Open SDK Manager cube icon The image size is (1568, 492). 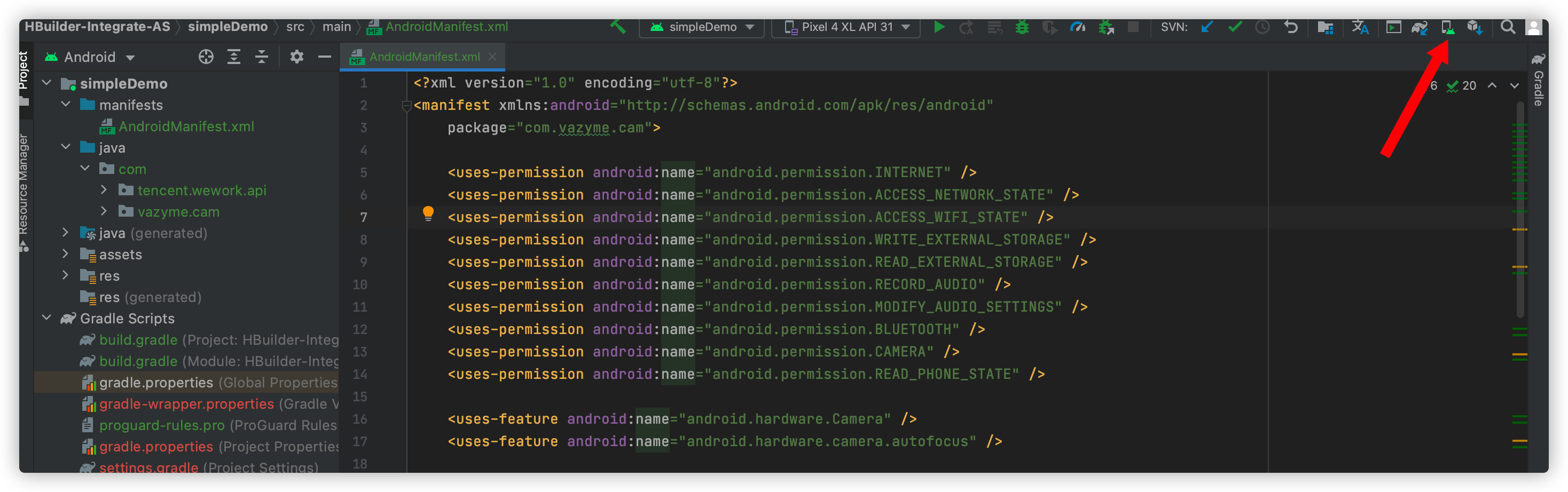pyautogui.click(x=1474, y=27)
